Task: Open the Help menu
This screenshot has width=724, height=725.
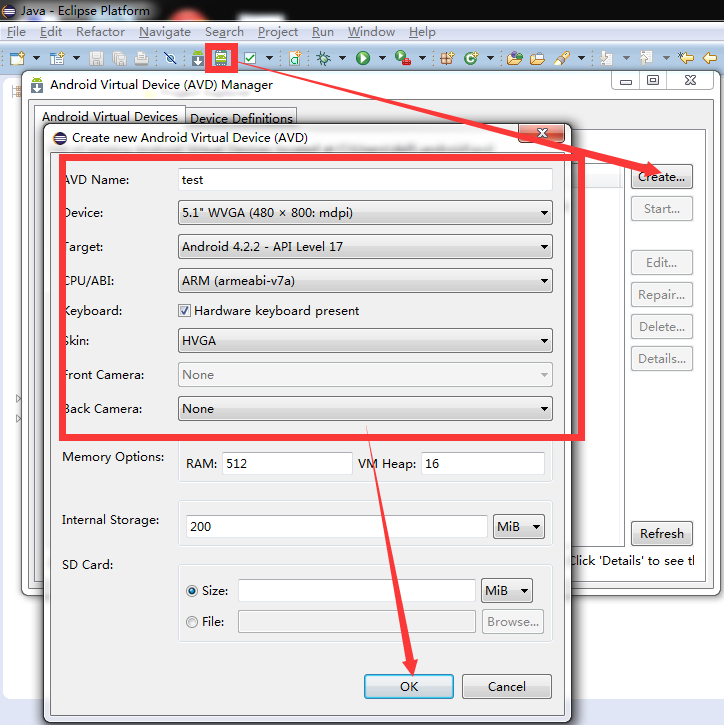Action: tap(422, 32)
